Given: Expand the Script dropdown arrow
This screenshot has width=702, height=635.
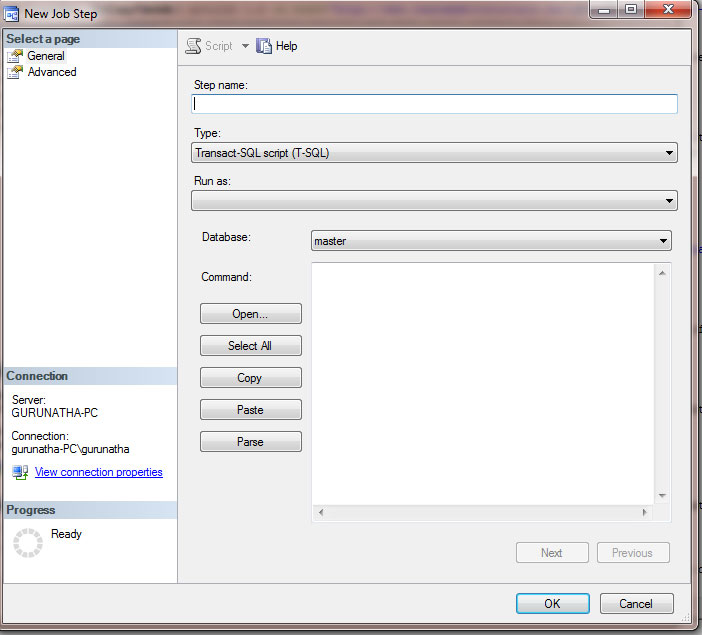Looking at the screenshot, I should (x=245, y=46).
